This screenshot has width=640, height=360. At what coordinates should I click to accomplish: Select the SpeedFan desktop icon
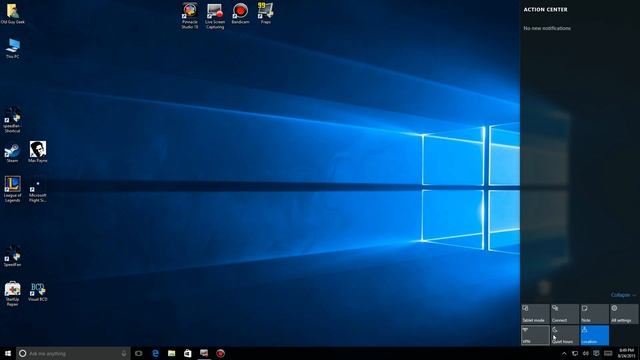tap(12, 256)
